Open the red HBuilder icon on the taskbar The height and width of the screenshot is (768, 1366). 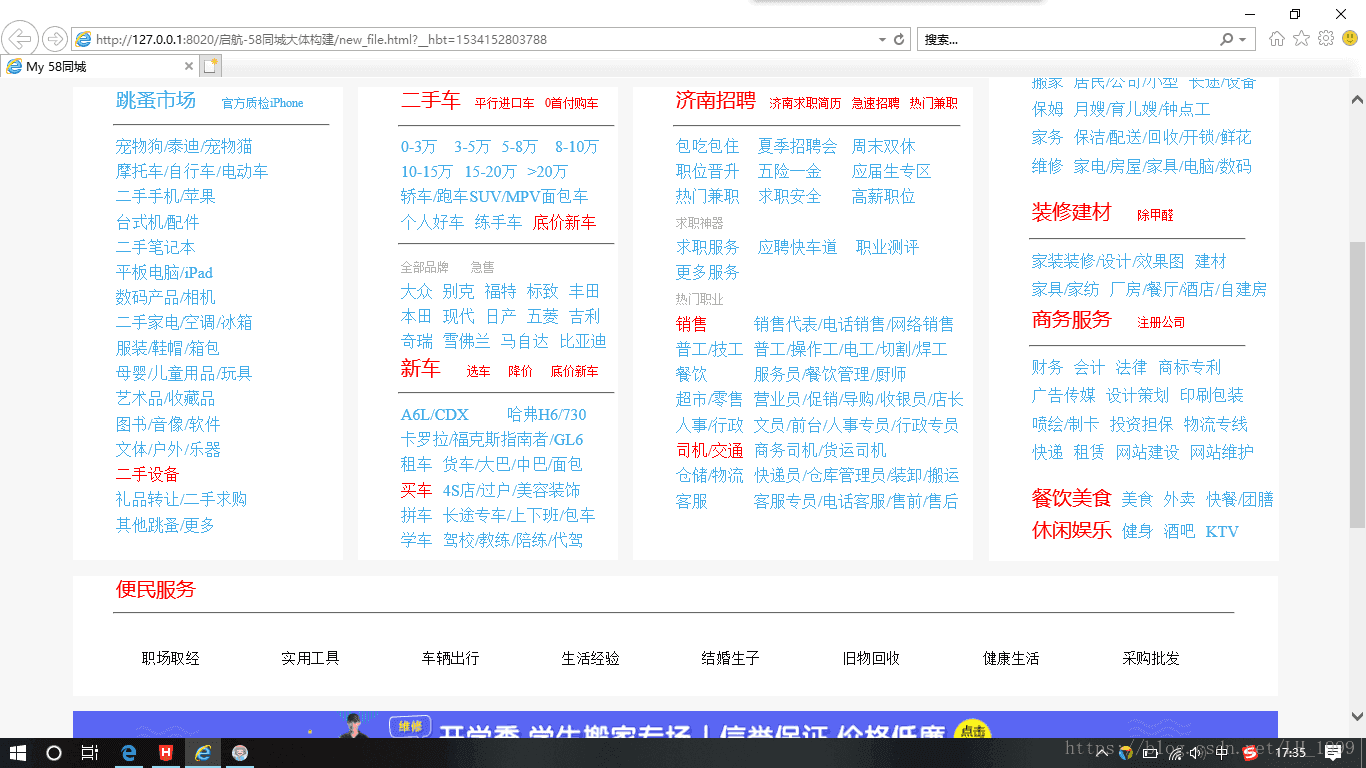click(x=166, y=753)
